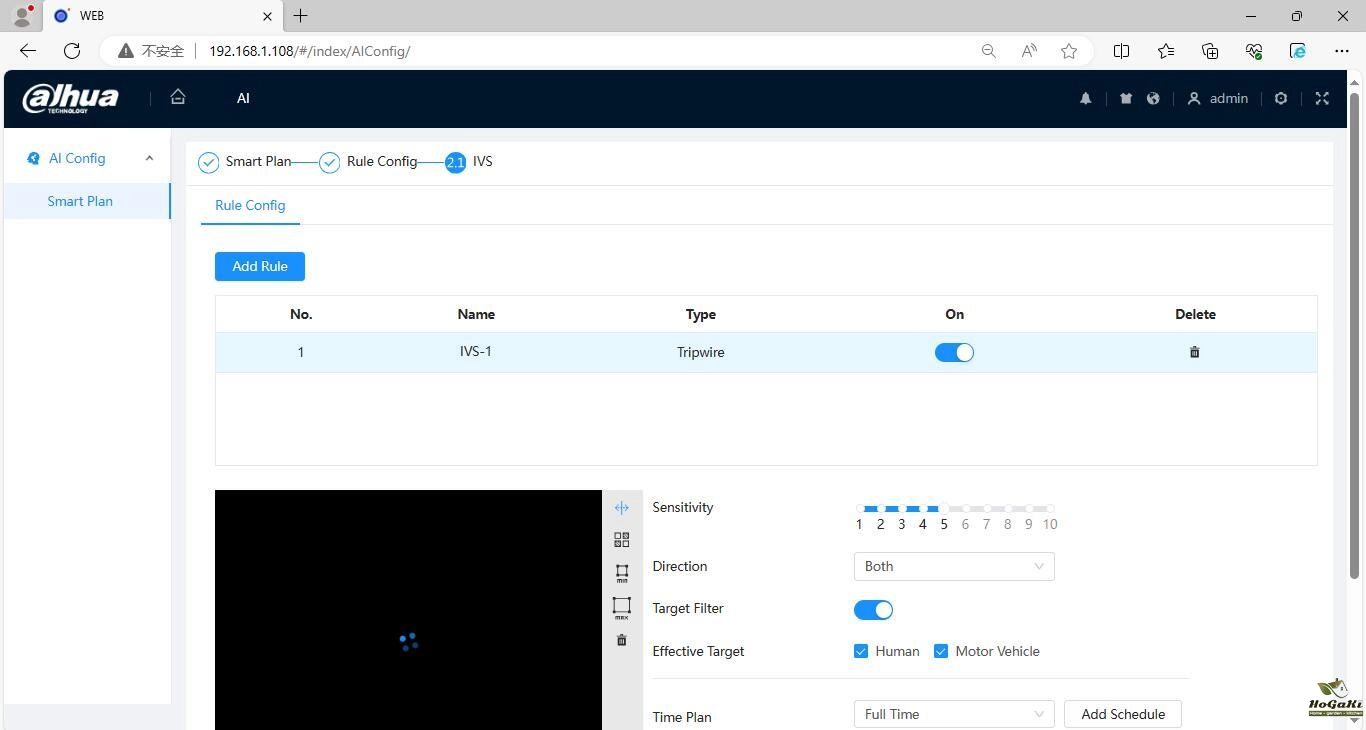Image resolution: width=1366 pixels, height=730 pixels.
Task: Uncheck the Motor Vehicle checkbox
Action: [941, 651]
